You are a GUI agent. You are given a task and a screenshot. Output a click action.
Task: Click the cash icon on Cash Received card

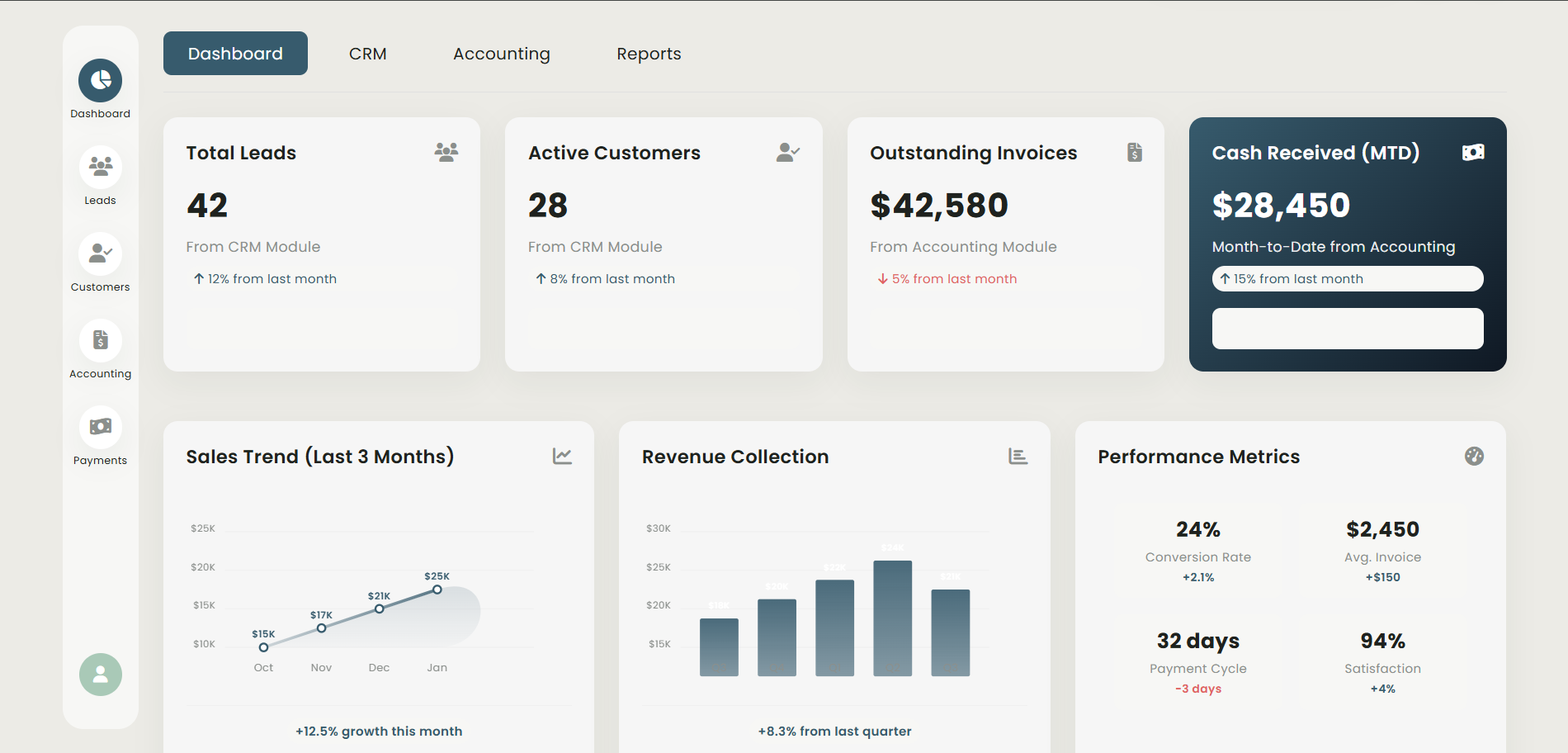point(1474,152)
